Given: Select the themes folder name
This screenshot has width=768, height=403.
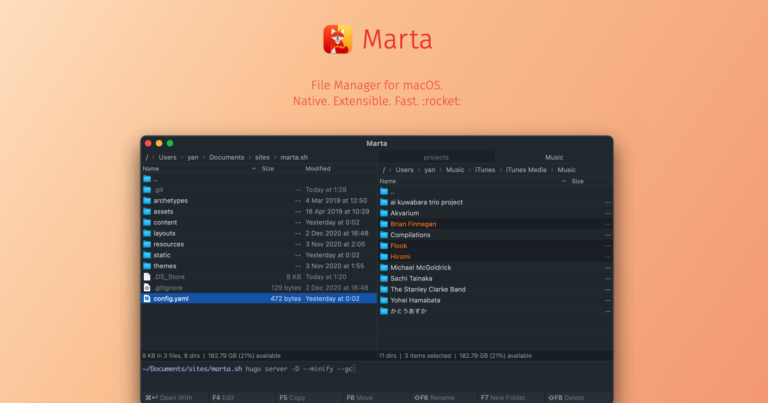Looking at the screenshot, I should [x=165, y=266].
